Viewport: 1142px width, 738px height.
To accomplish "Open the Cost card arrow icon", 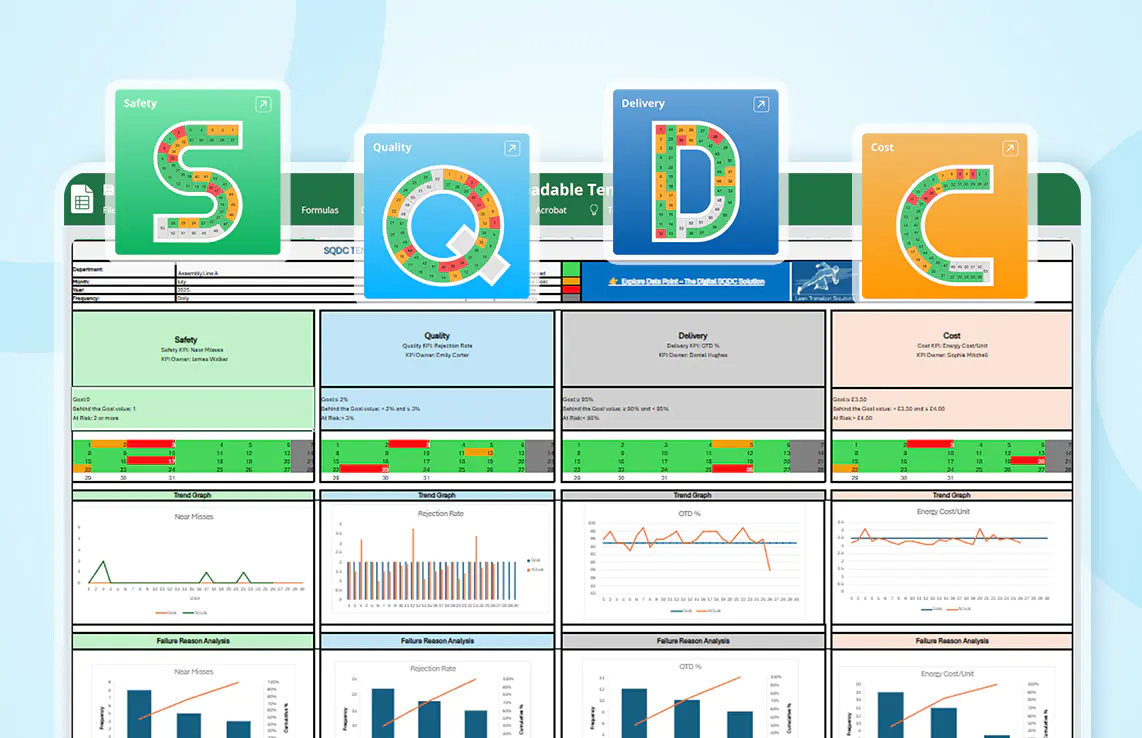I will [1009, 148].
